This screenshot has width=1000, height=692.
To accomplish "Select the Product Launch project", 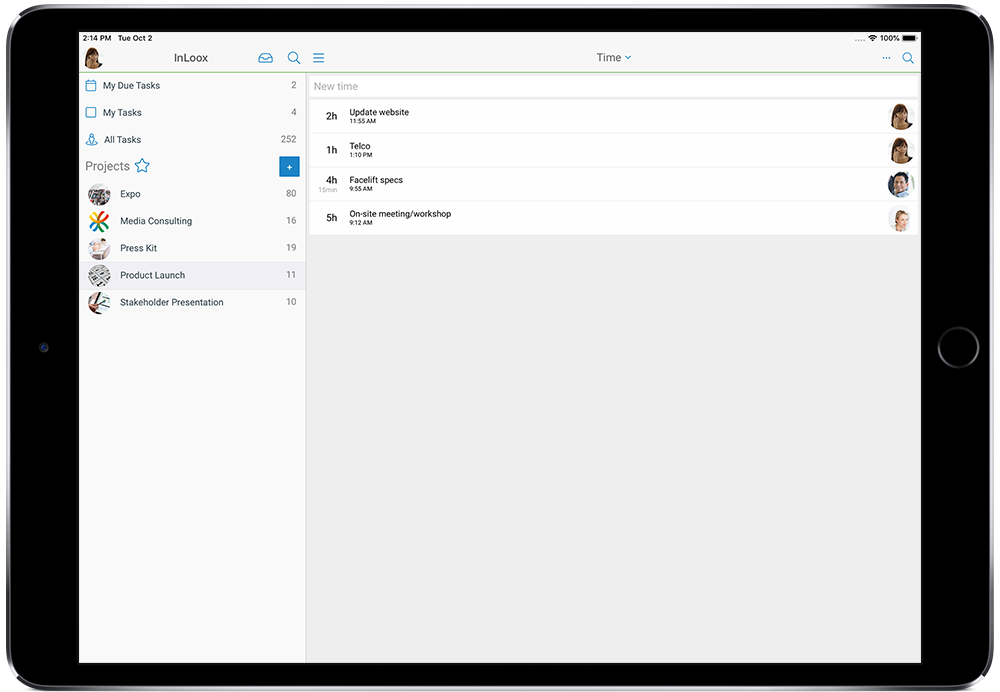I will point(192,275).
